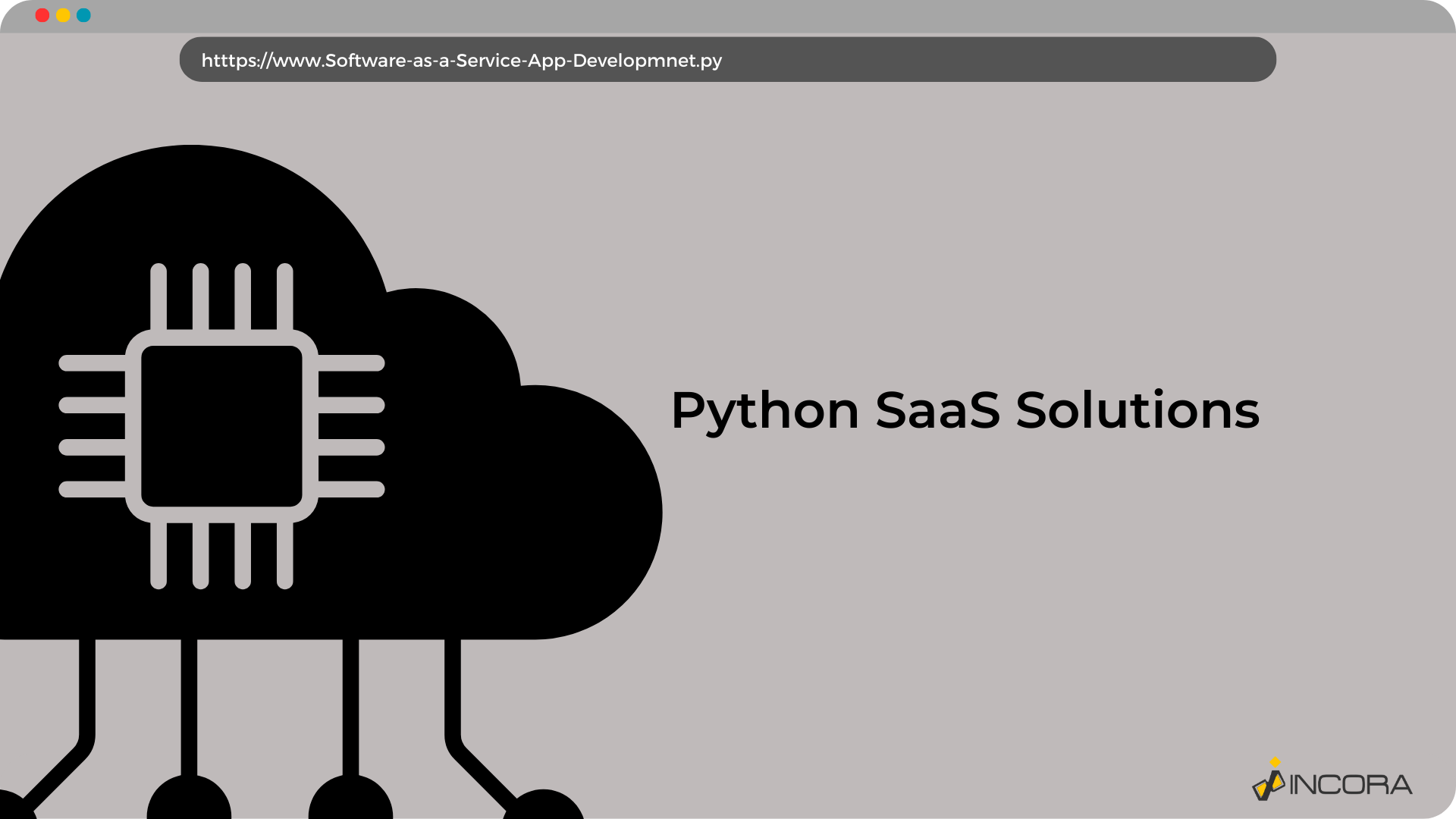The height and width of the screenshot is (819, 1456).
Task: Click the yellow minimize dot
Action: [63, 15]
